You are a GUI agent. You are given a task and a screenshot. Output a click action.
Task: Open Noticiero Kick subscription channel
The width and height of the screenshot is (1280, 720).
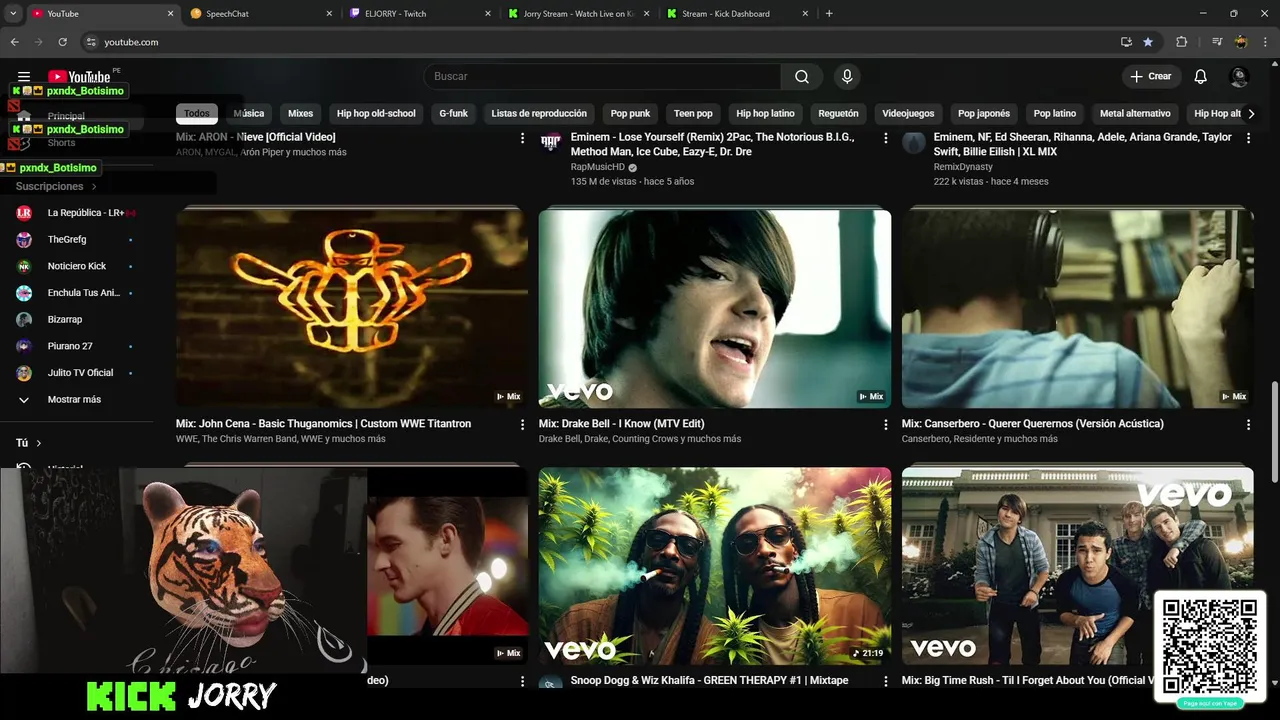point(76,266)
